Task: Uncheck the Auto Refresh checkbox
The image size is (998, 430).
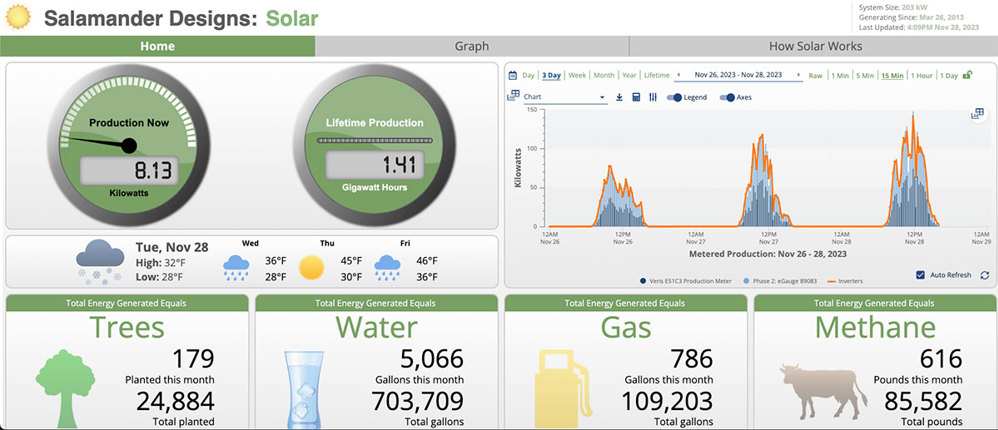Action: point(920,275)
